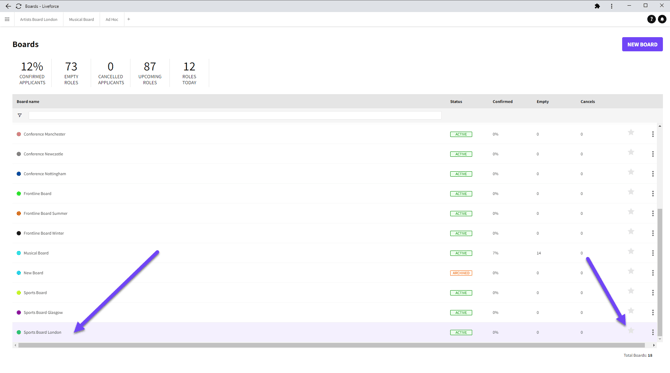Expand row options for Frontline Board
Image resolution: width=670 pixels, height=373 pixels.
pos(653,194)
